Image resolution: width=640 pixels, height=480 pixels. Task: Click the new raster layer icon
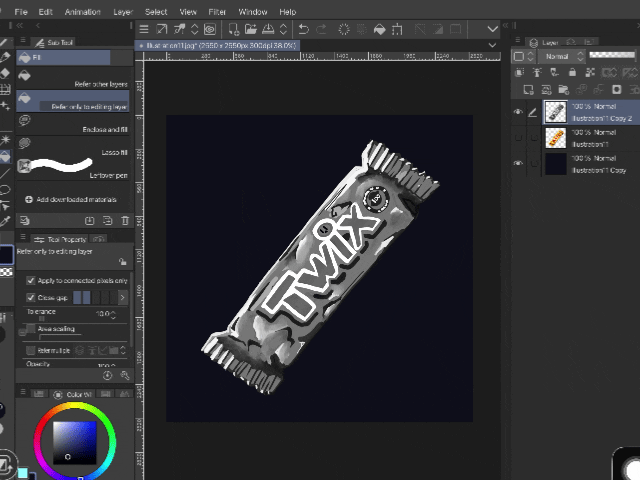coord(528,90)
